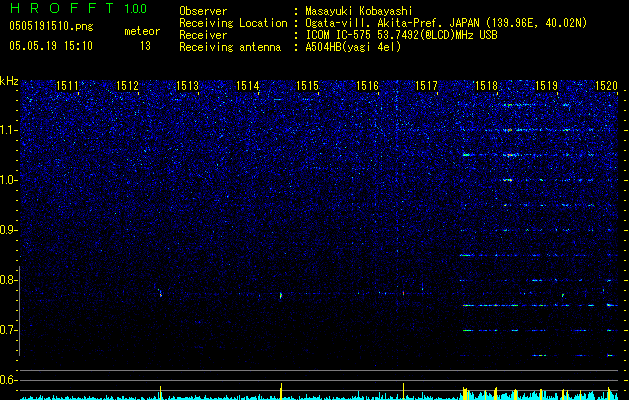
Task: Click the ICOM IC-575 53.7492 MHz USB text
Action: 401,35
